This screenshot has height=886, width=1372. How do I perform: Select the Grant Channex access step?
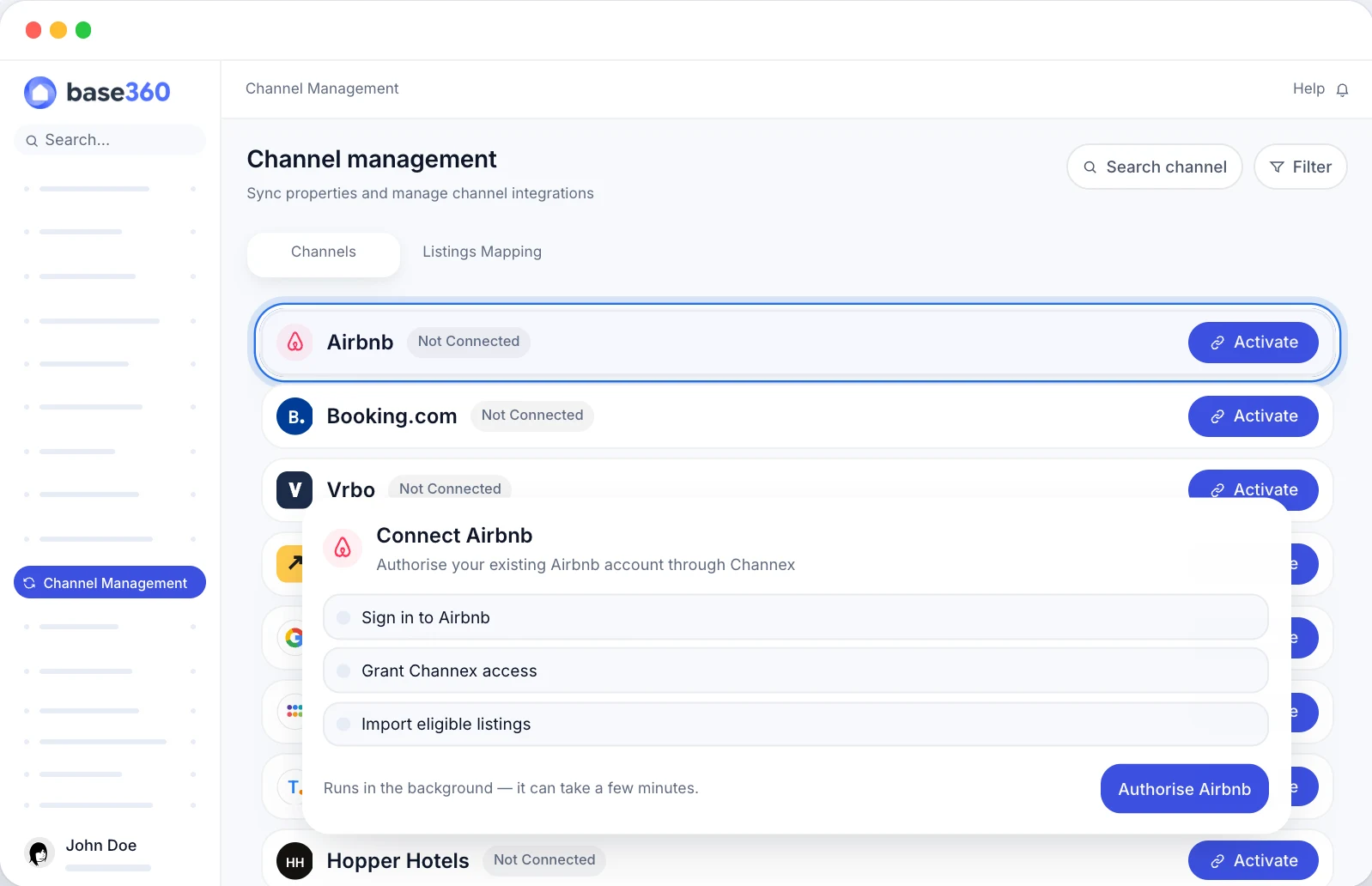pyautogui.click(x=795, y=671)
